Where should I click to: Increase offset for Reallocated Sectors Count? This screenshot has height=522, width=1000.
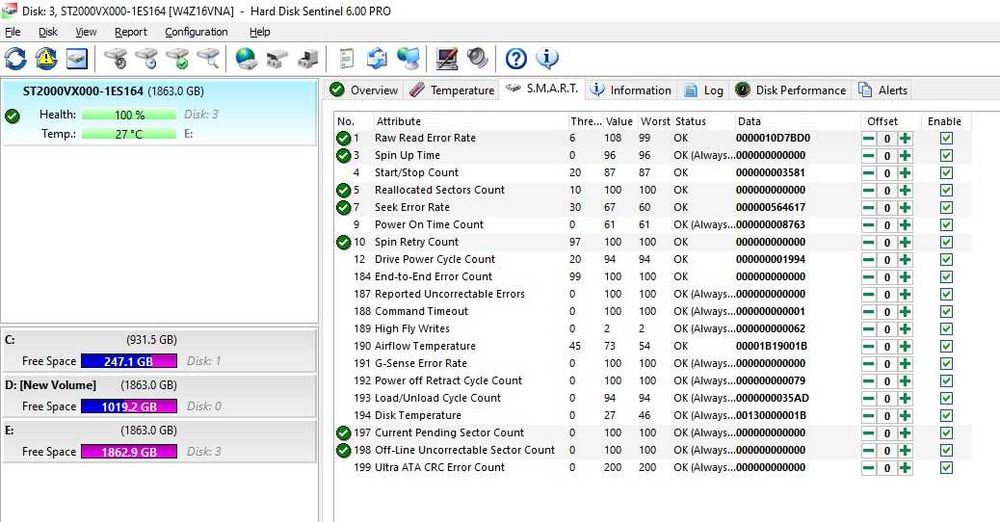click(905, 190)
